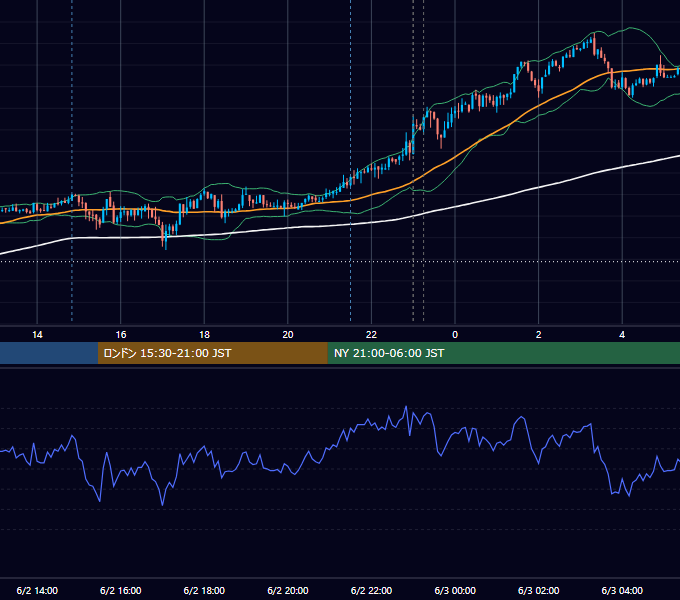Image resolution: width=680 pixels, height=600 pixels.
Task: Click the 6/2 22:00 date label
Action: click(371, 590)
